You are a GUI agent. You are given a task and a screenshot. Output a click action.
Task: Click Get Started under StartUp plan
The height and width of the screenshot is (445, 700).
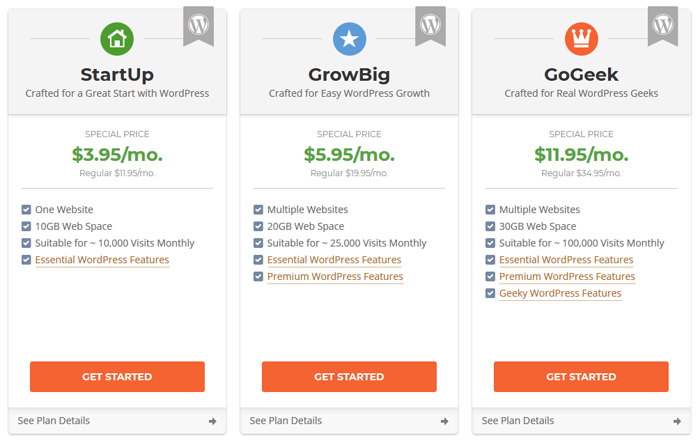117,377
